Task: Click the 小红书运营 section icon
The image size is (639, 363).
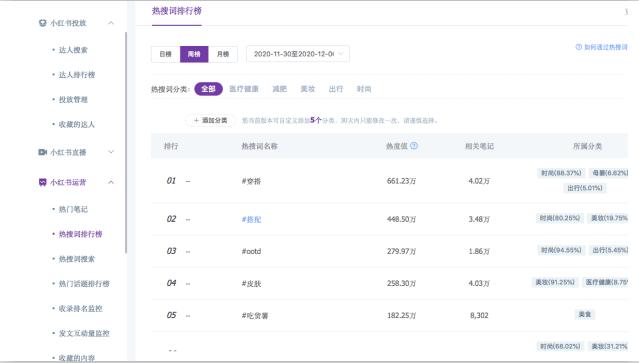Action: pos(42,182)
